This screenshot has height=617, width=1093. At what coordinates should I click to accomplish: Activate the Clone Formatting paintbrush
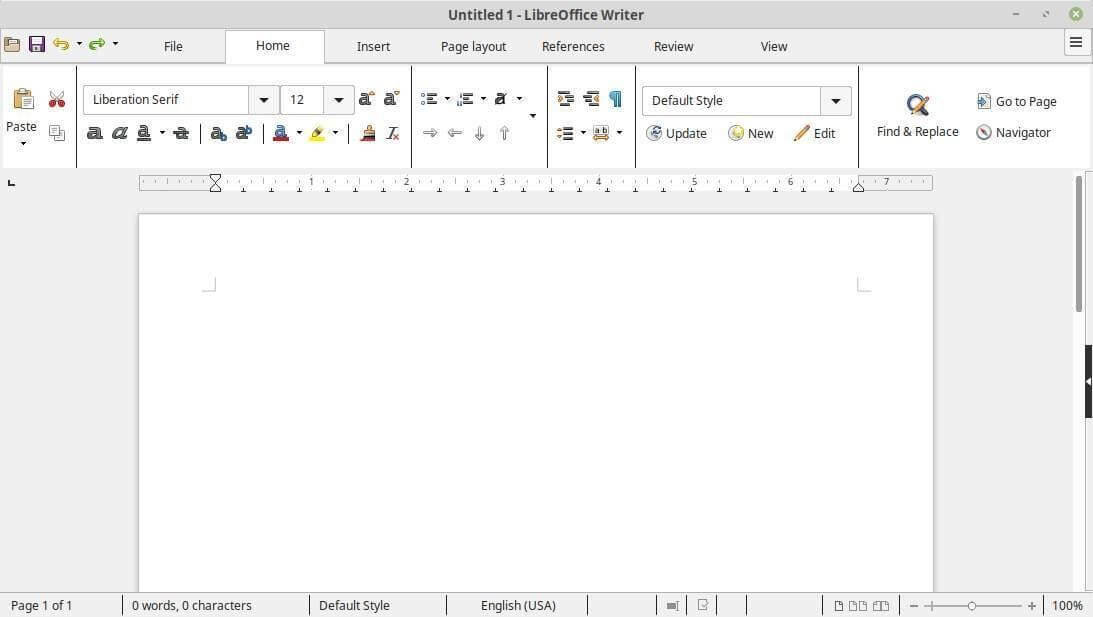click(x=367, y=133)
